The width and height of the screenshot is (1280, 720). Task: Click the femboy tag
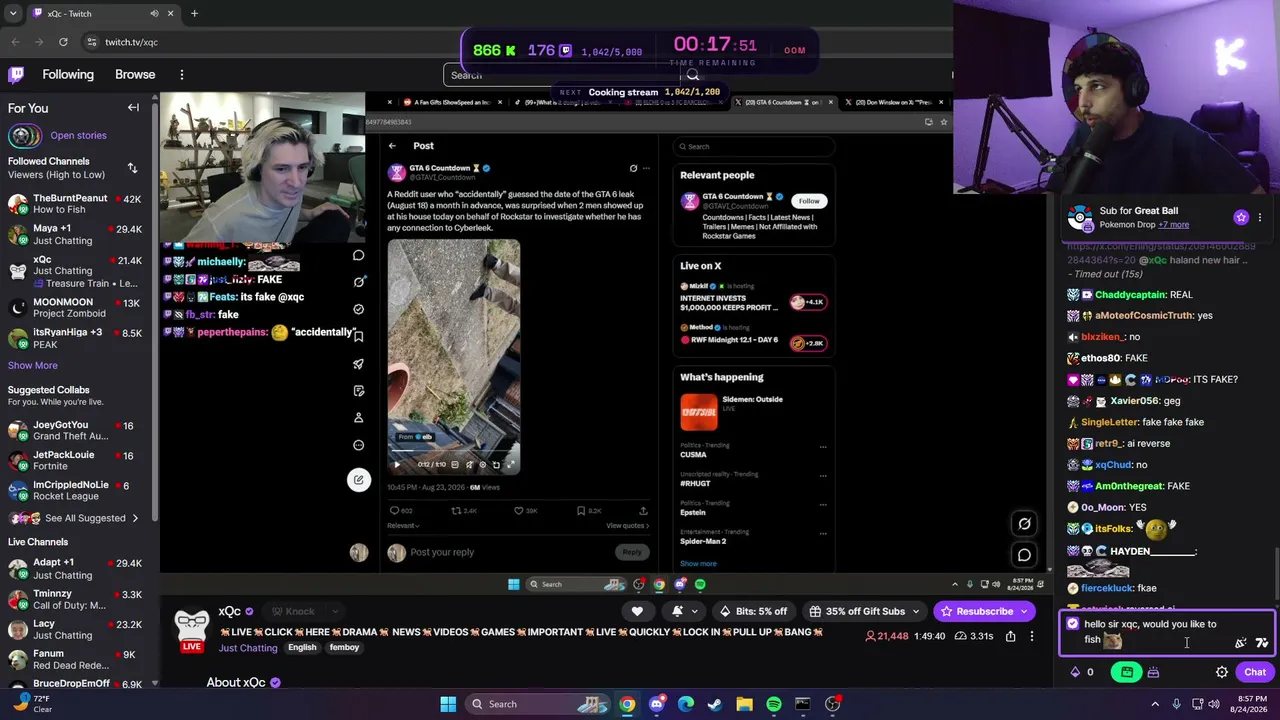[x=344, y=648]
